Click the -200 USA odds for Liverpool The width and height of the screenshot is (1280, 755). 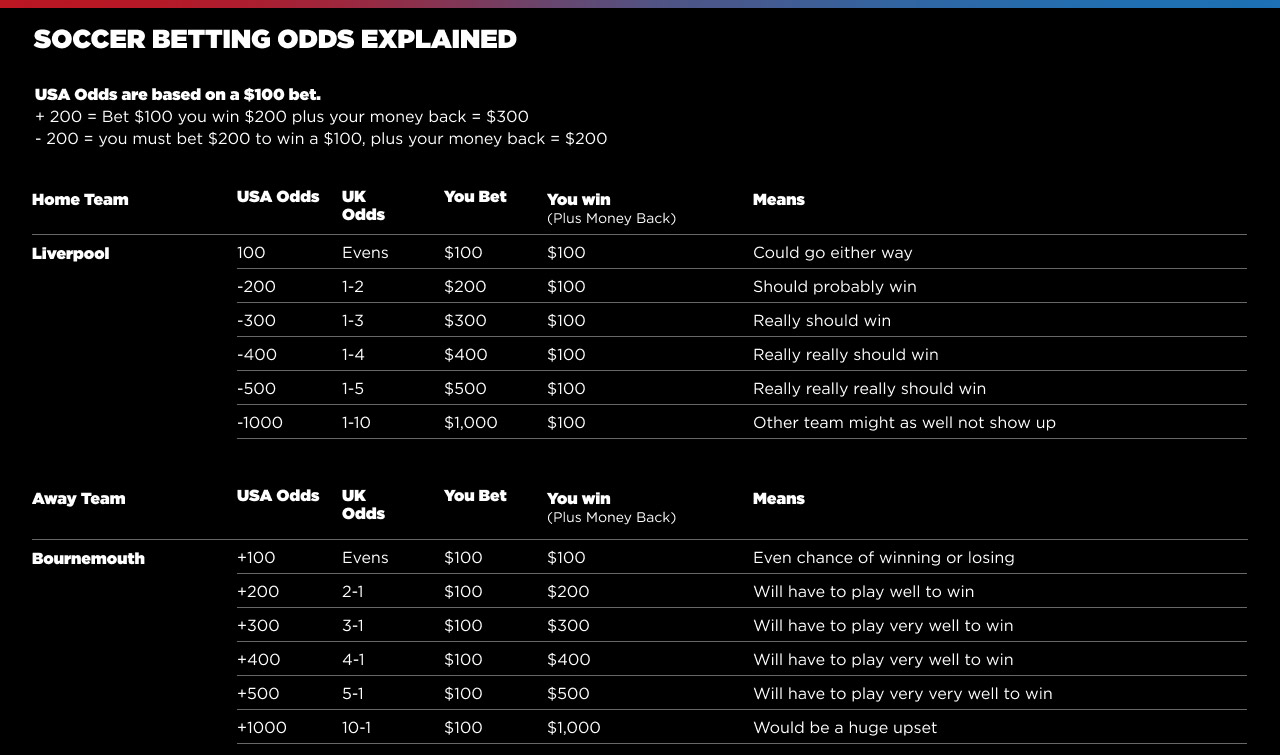[x=256, y=287]
